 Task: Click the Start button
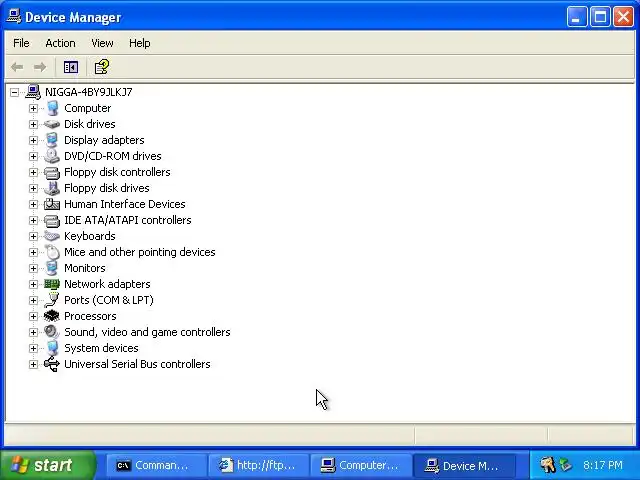(x=47, y=465)
